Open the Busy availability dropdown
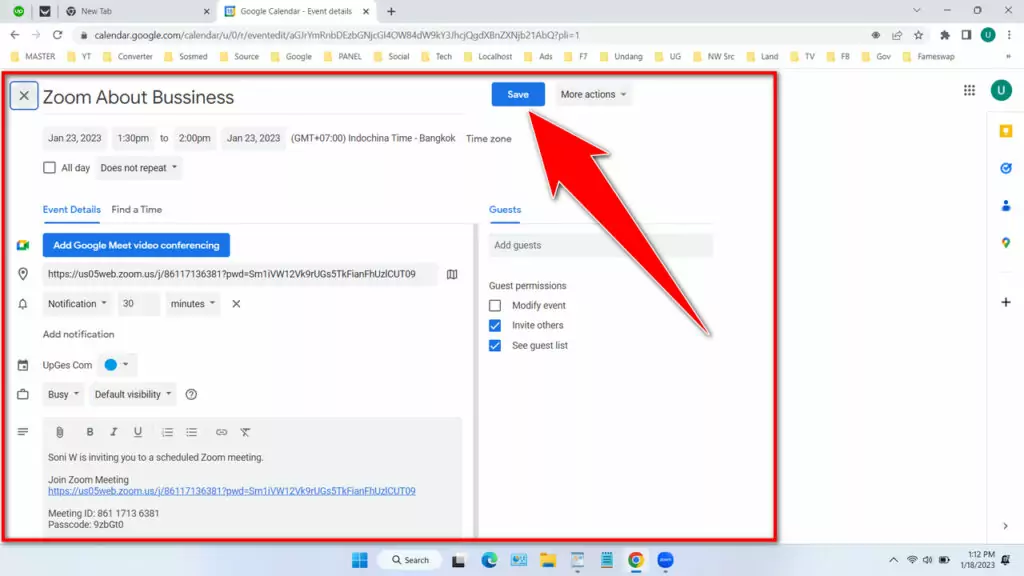The width and height of the screenshot is (1024, 576). (63, 394)
